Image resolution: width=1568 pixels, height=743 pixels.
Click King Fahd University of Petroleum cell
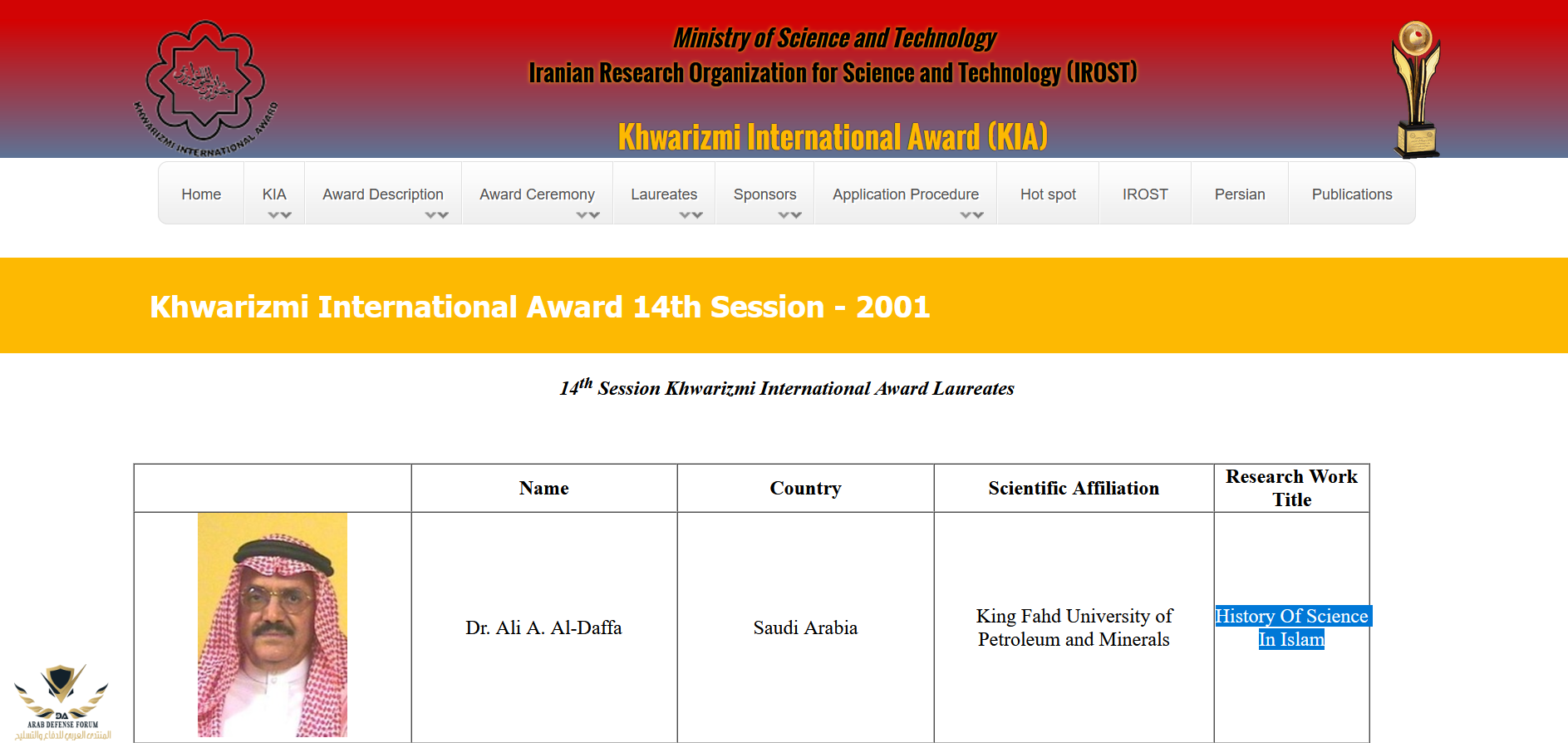[x=1074, y=627]
